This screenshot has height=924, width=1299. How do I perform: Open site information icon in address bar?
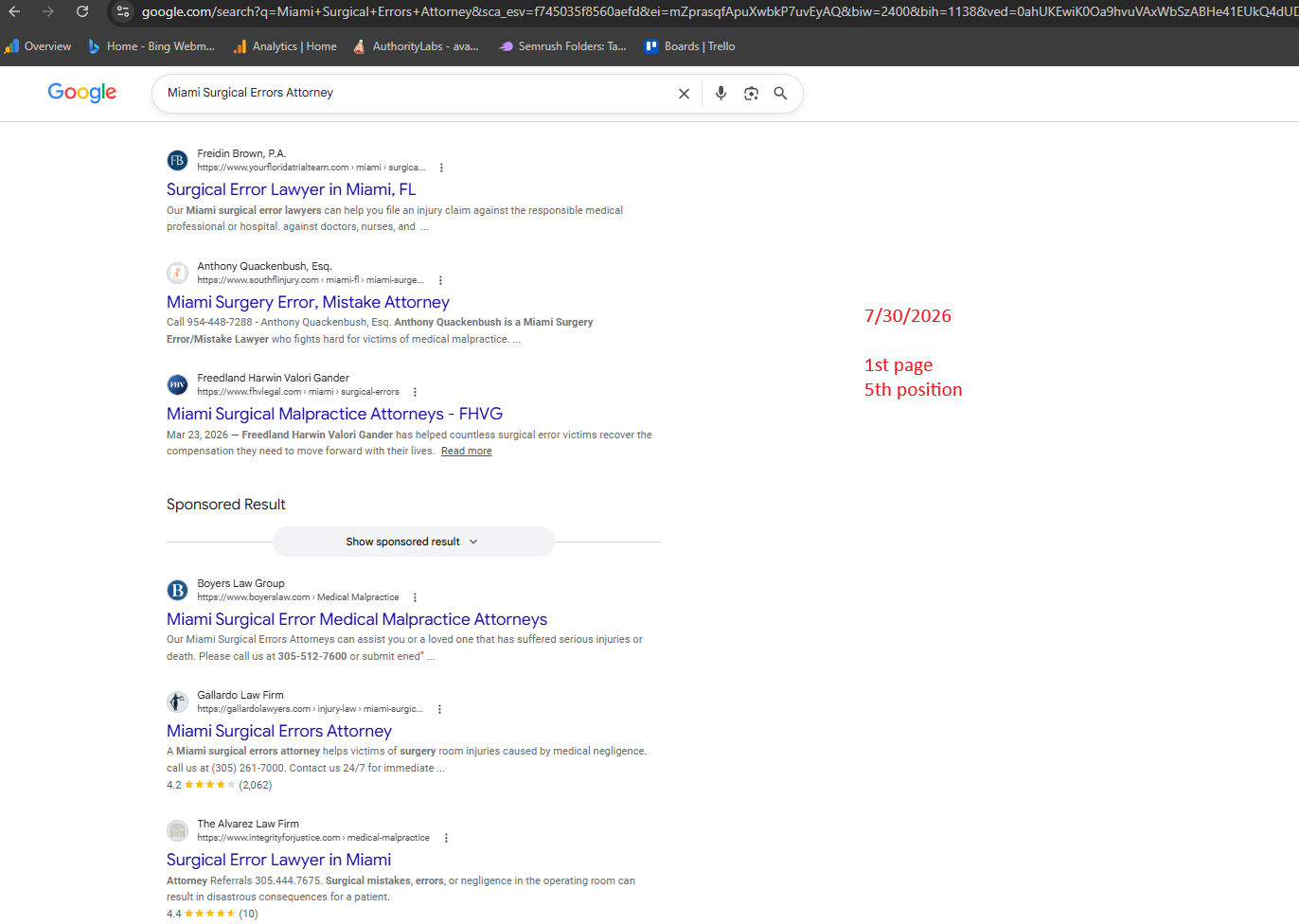tap(123, 11)
